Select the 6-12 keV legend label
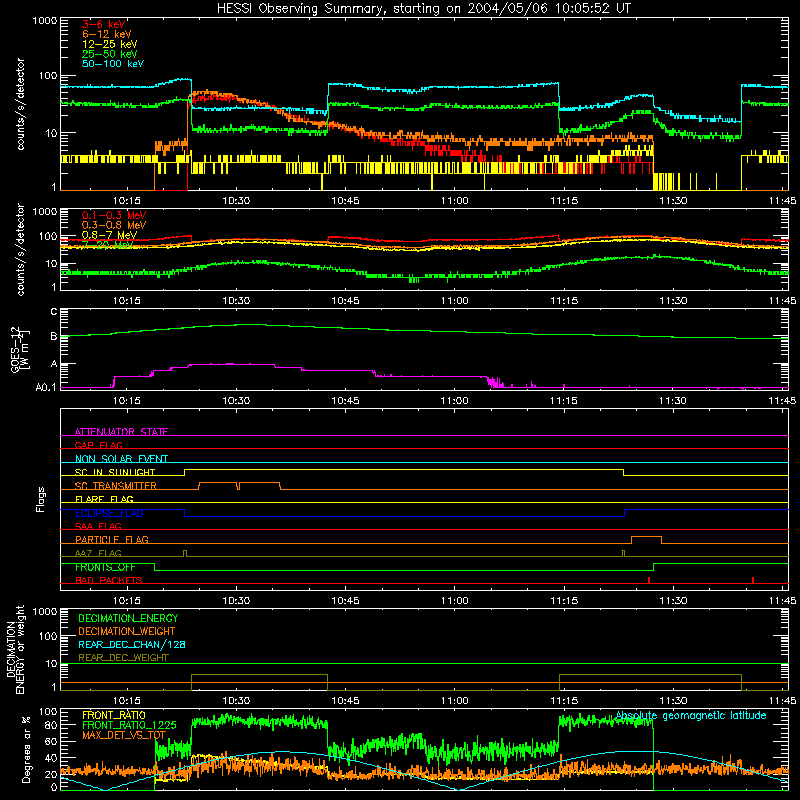Viewport: 800px width, 800px height. click(107, 34)
